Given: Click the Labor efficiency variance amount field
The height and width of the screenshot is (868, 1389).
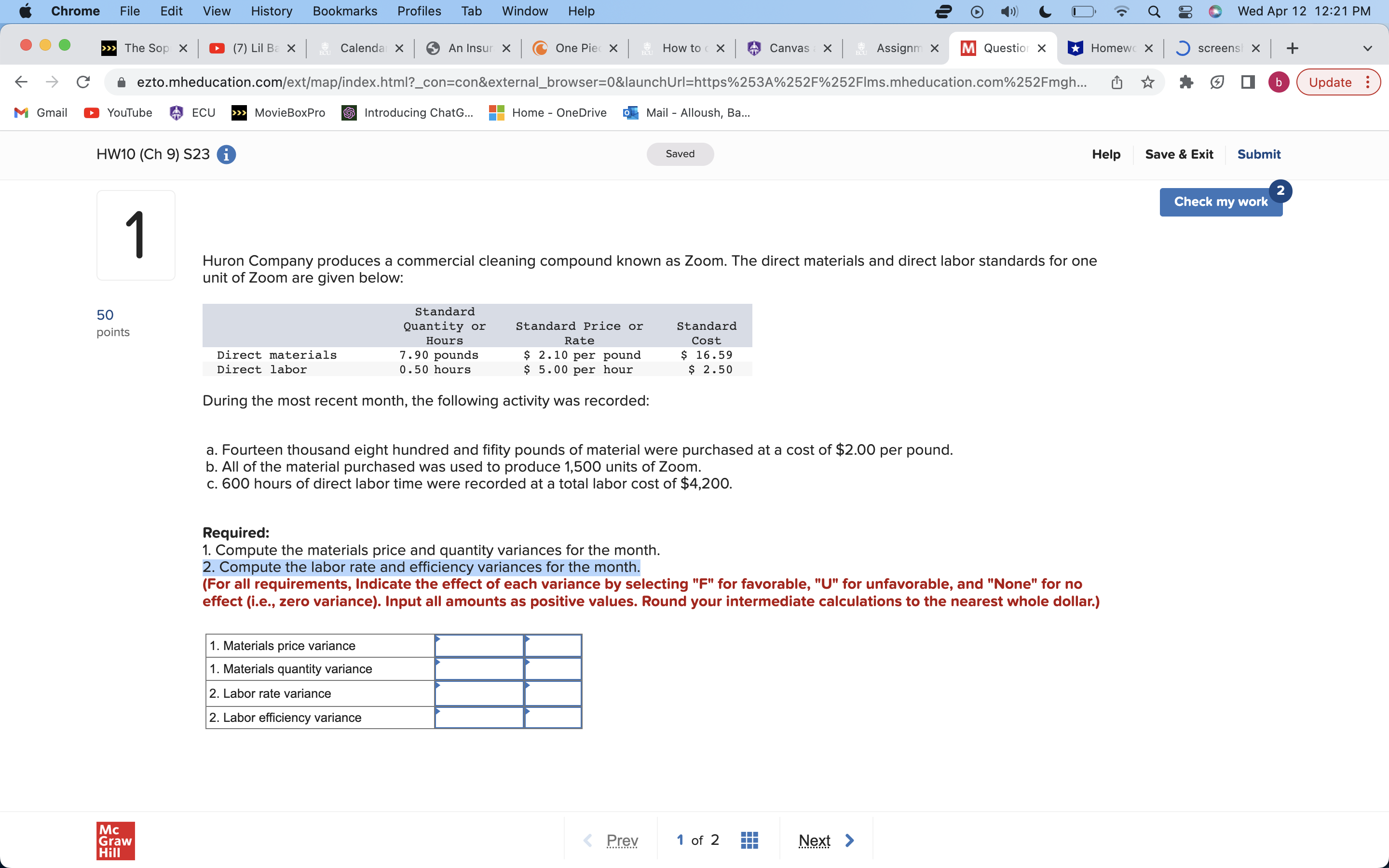Looking at the screenshot, I should click(x=479, y=717).
